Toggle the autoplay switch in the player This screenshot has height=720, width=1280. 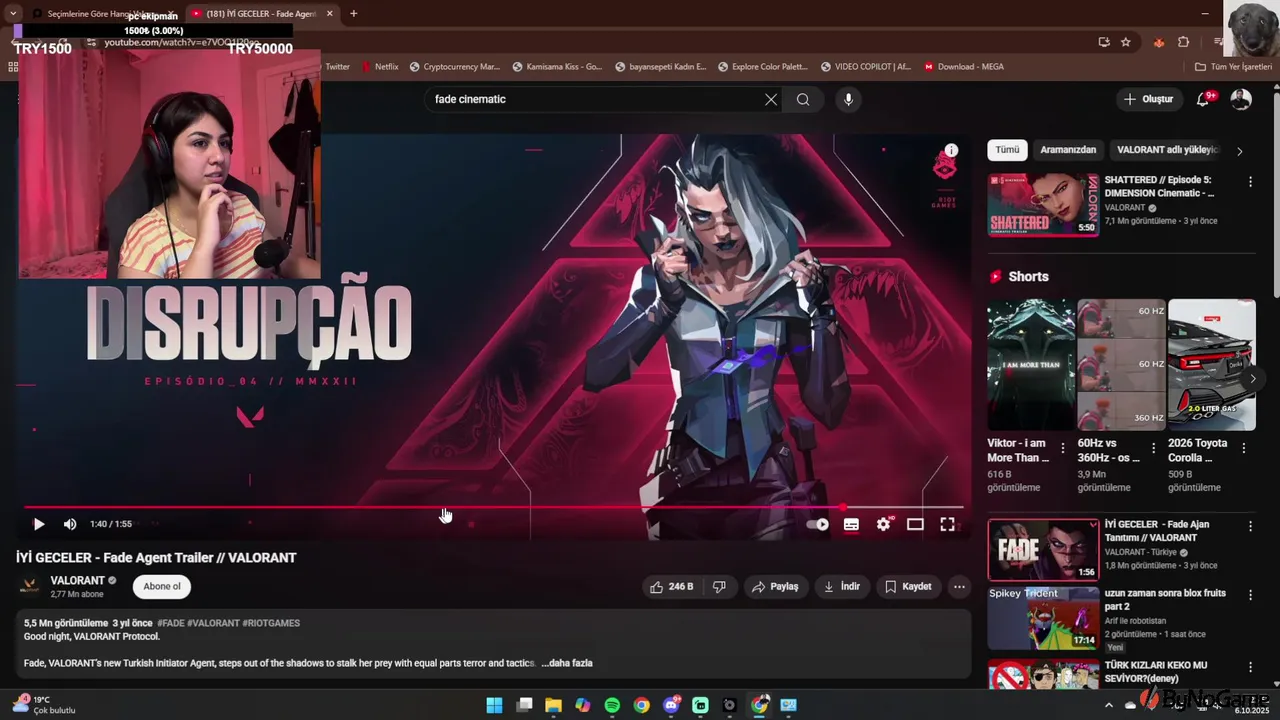click(x=818, y=524)
